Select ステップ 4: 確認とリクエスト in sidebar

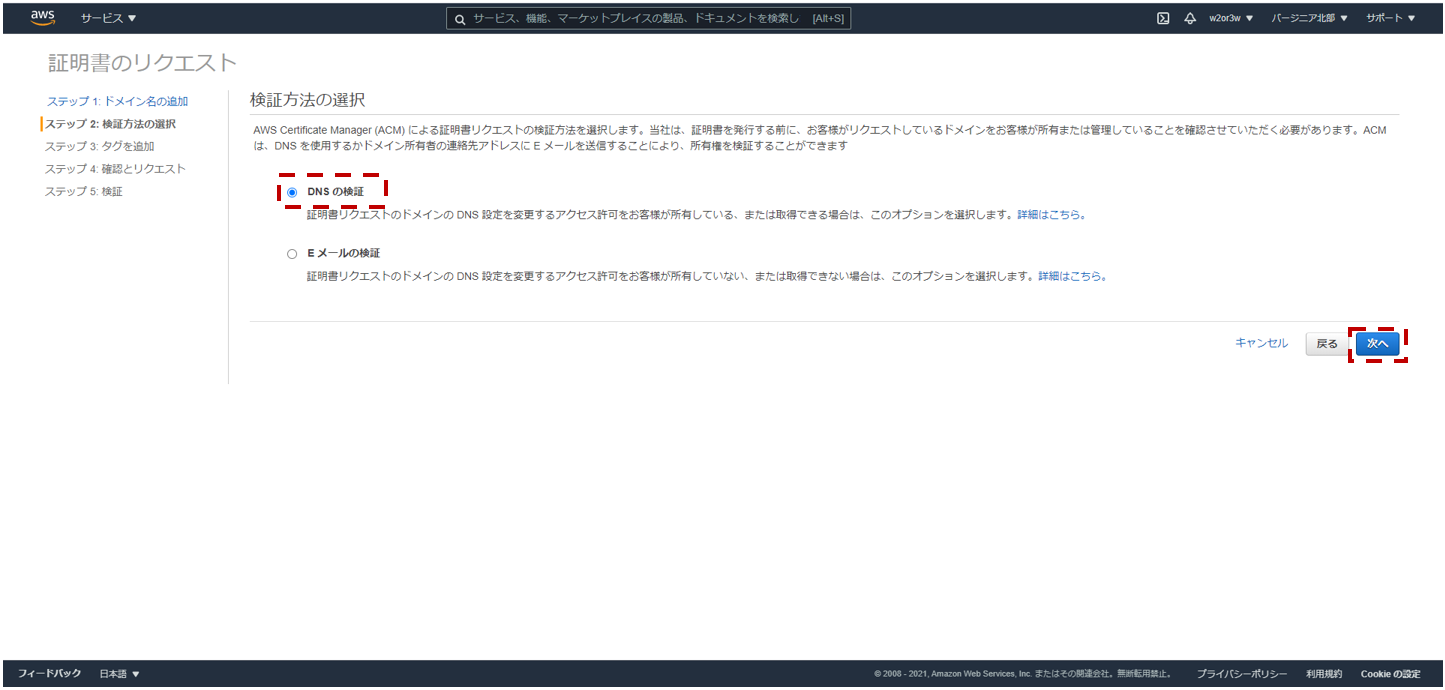115,169
